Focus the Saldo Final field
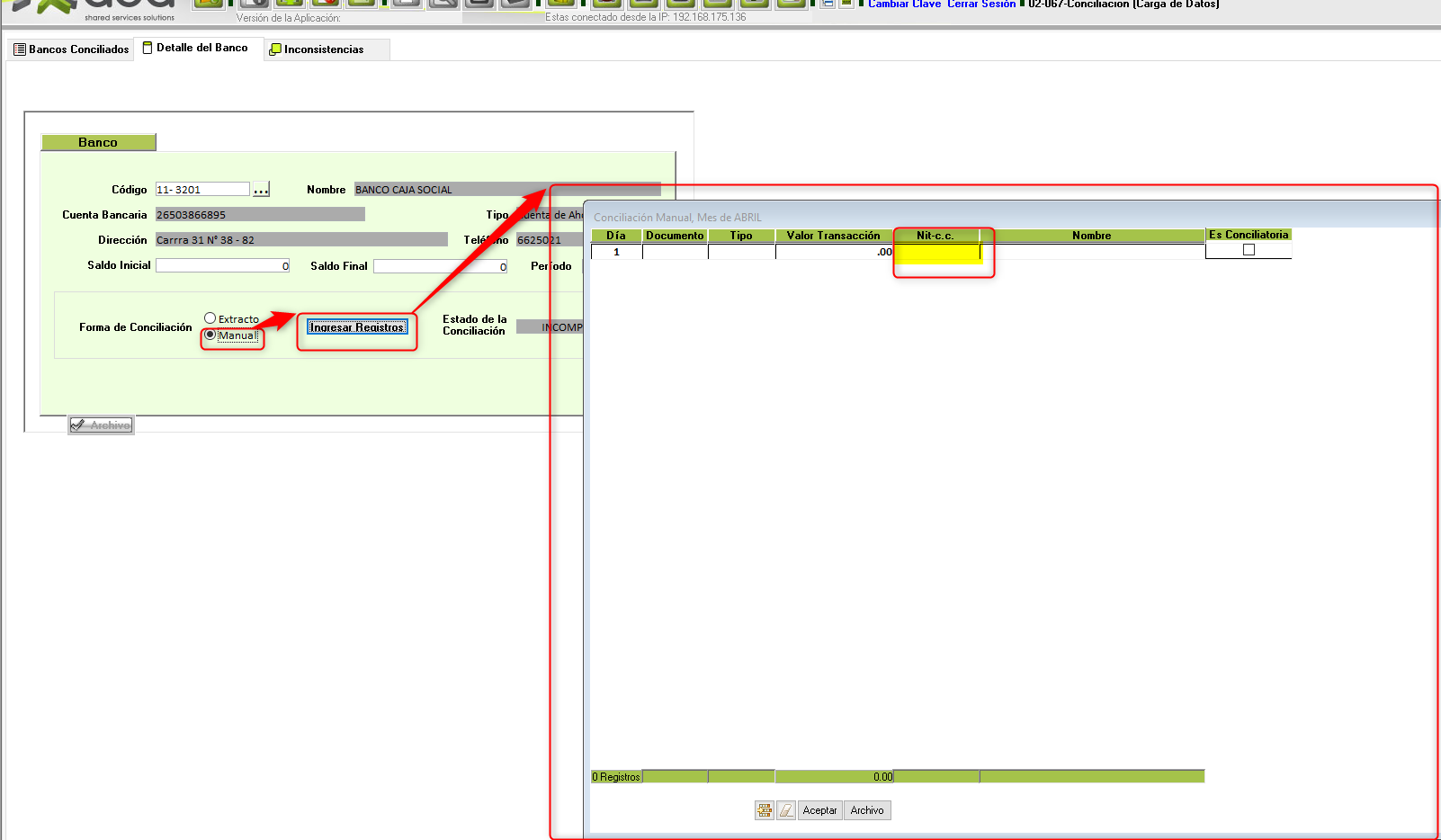Viewport: 1441px width, 840px height. point(440,266)
